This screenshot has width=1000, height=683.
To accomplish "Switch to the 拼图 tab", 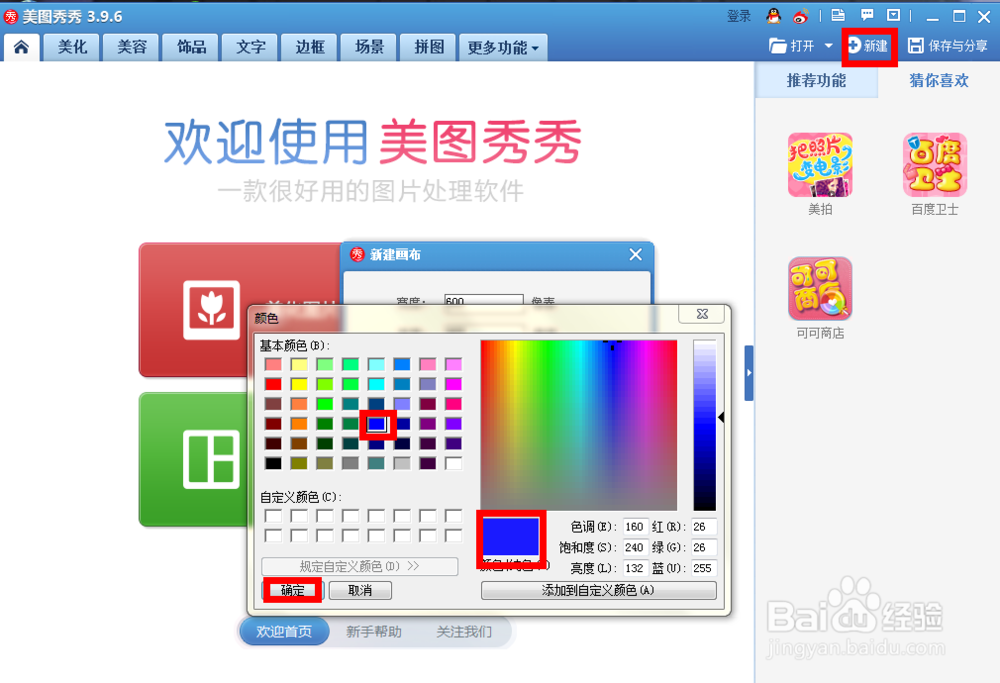I will click(x=429, y=47).
